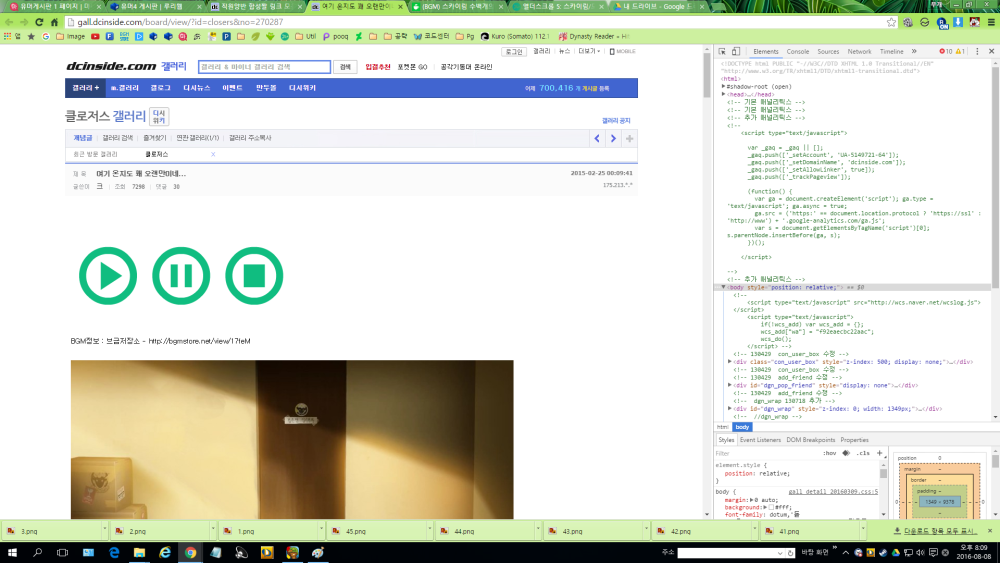Click the Chrome icon in the taskbar
The image size is (1000, 563).
tap(189, 552)
